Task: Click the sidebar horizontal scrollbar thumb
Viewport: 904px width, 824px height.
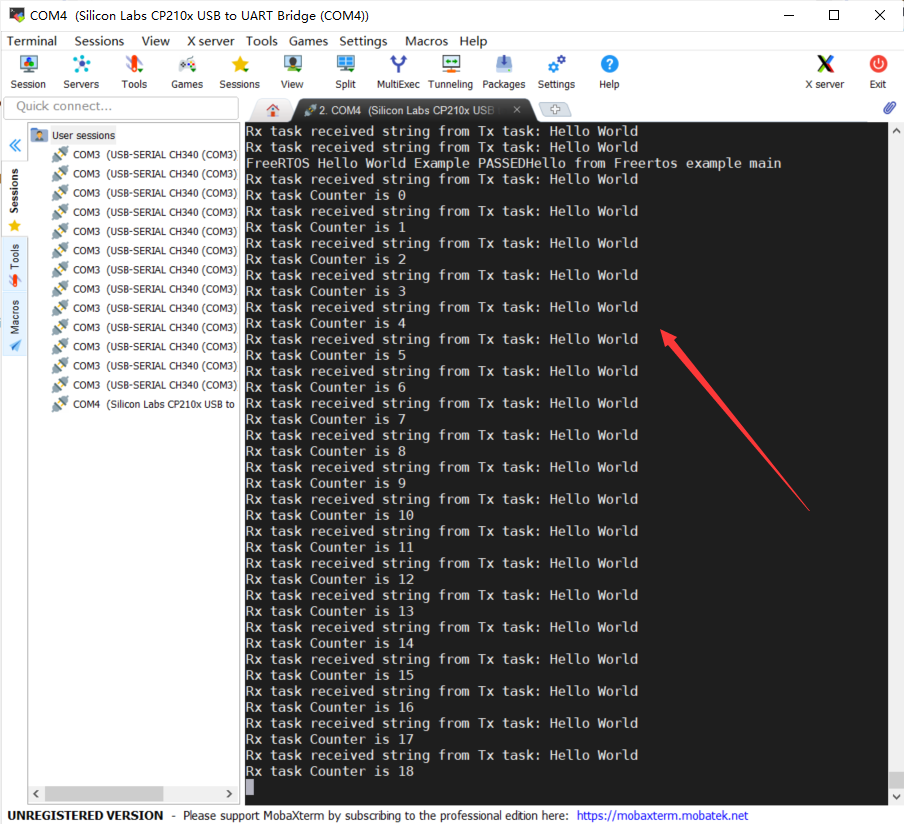Action: pos(104,793)
